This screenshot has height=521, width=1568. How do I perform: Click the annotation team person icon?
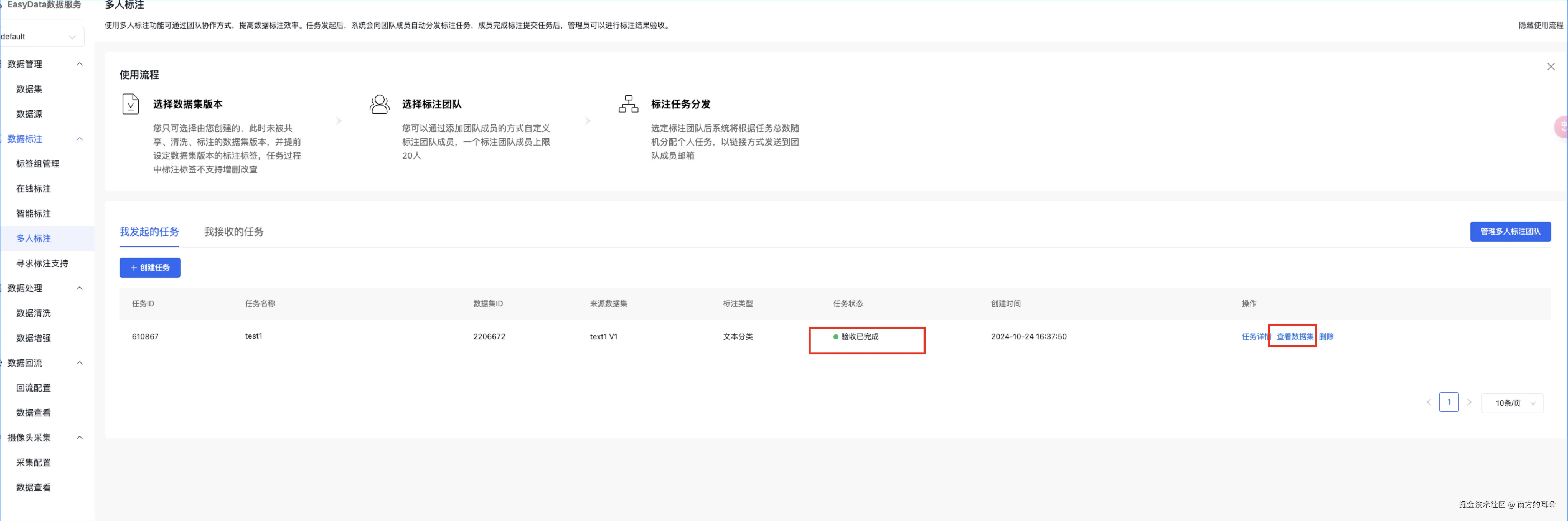pos(379,104)
